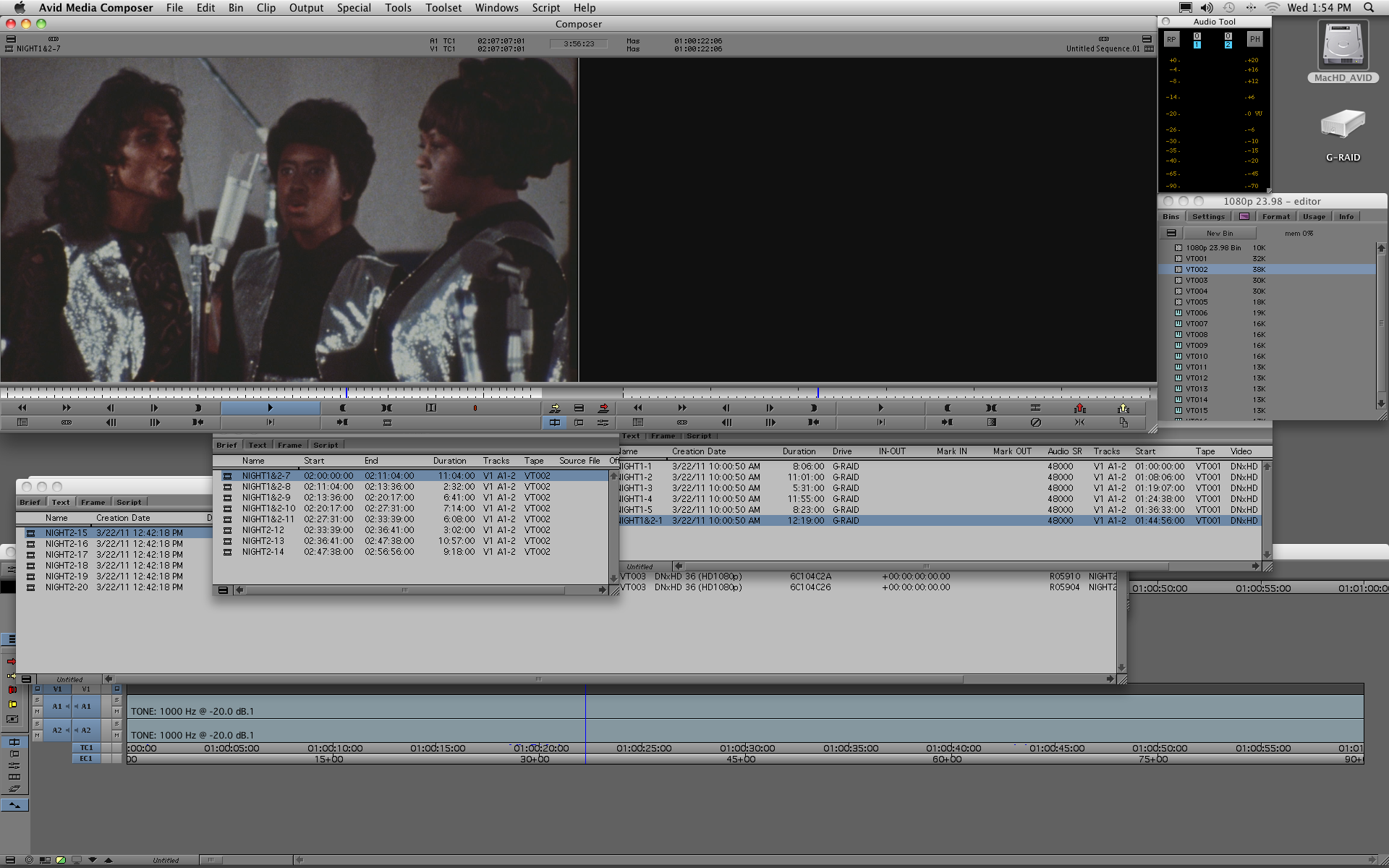1389x868 pixels.
Task: Click the Find Bin button under source monitor
Action: click(x=22, y=422)
